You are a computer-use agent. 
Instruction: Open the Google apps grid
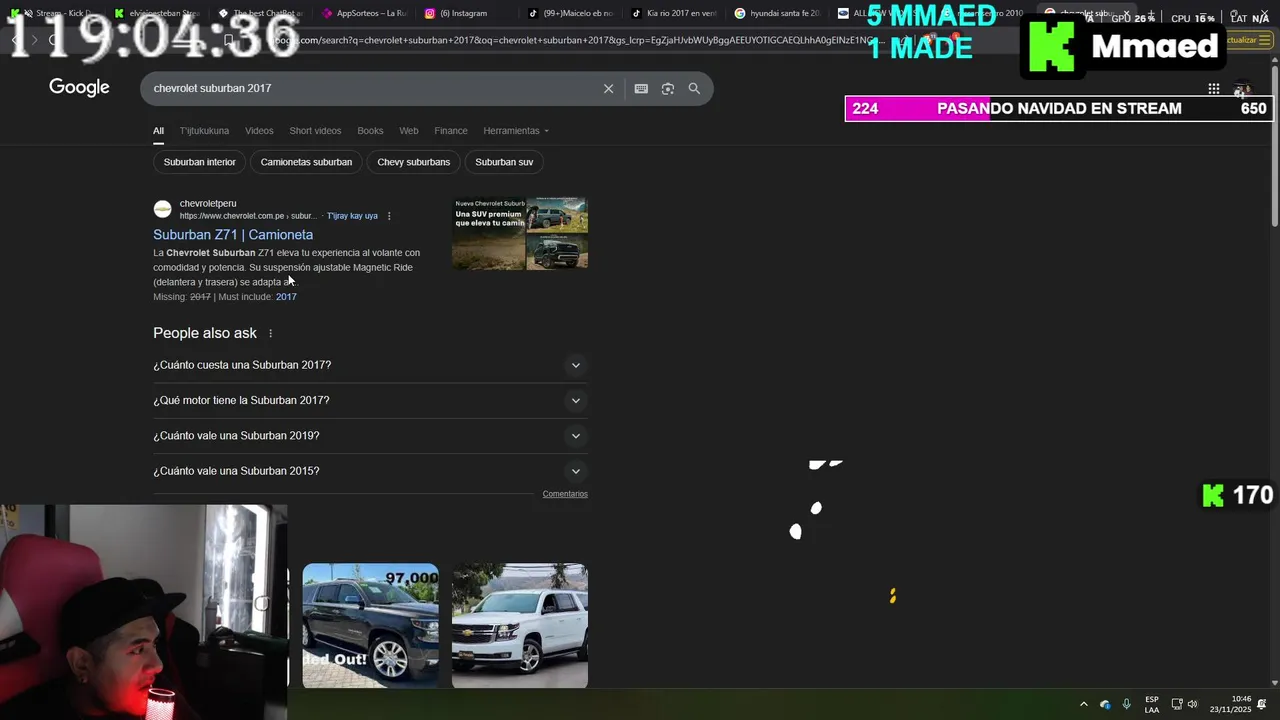tap(1213, 89)
